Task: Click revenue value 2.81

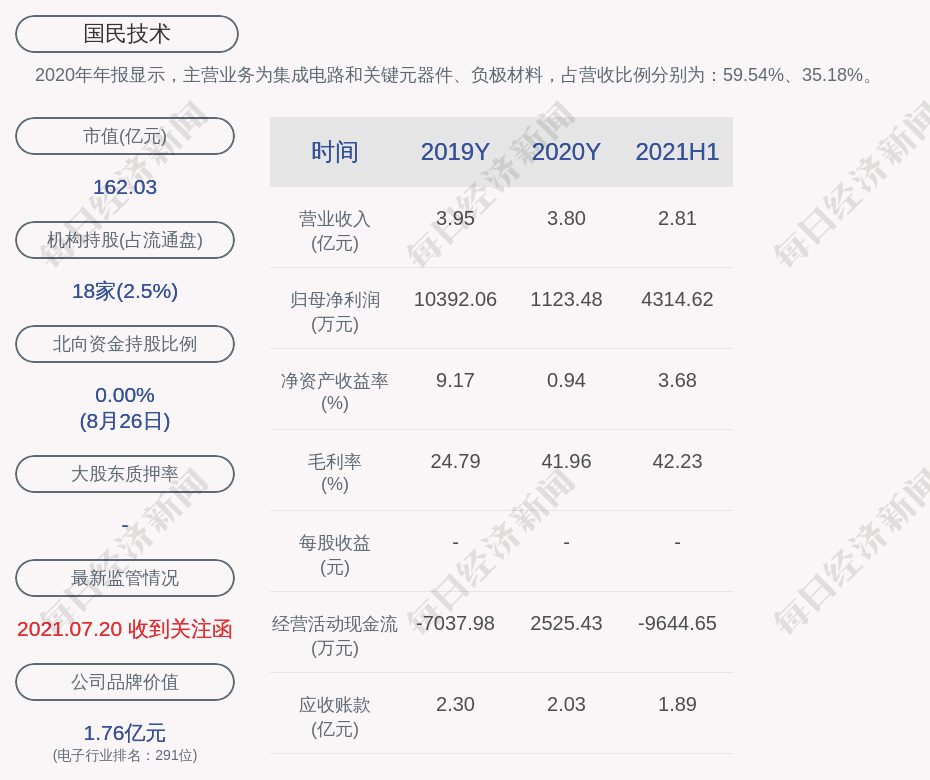Action: coord(677,218)
